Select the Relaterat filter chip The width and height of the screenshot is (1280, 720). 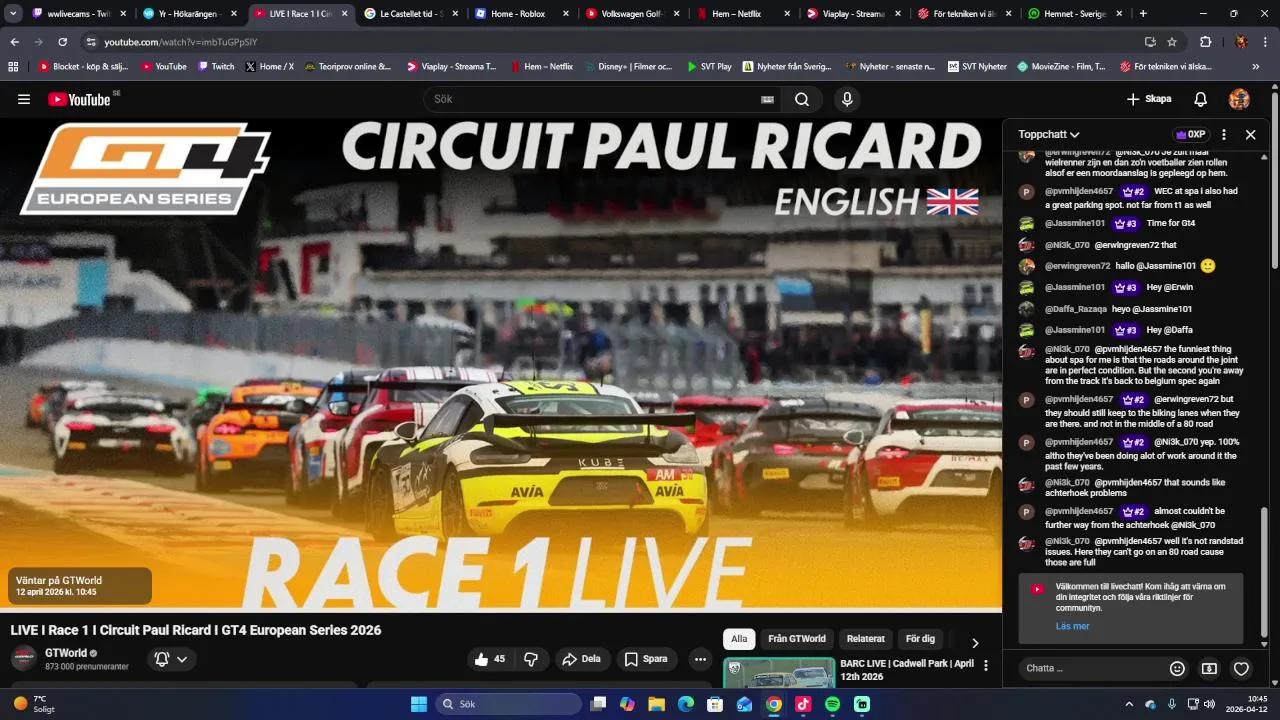coord(866,639)
